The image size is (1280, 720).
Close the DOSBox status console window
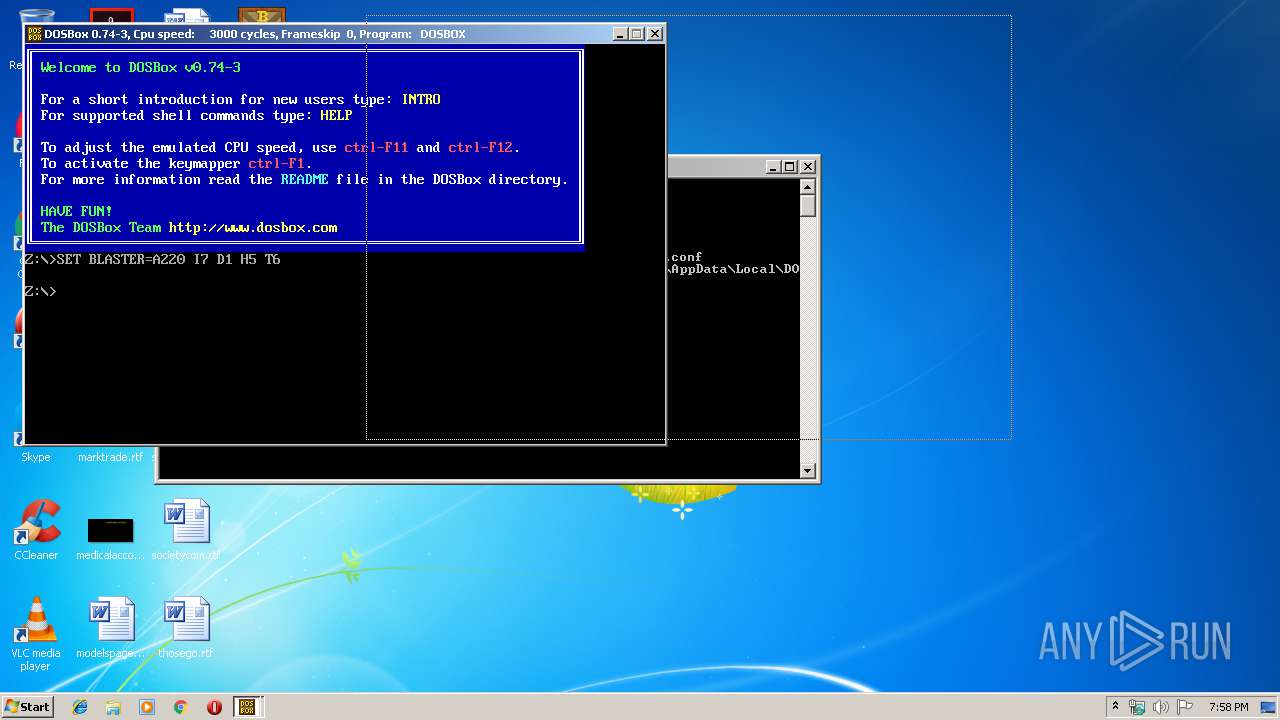[x=808, y=167]
